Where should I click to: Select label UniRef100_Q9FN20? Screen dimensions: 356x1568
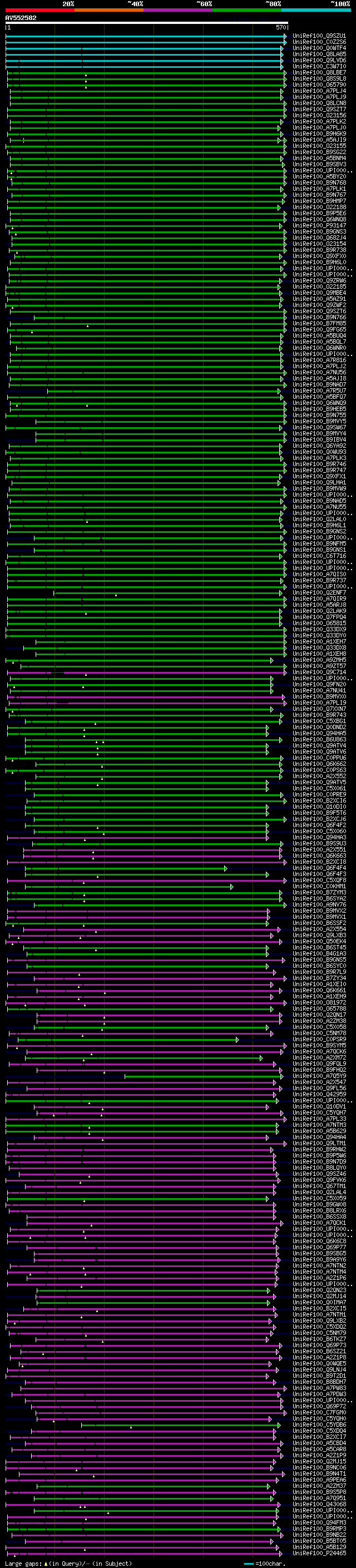[x=319, y=684]
